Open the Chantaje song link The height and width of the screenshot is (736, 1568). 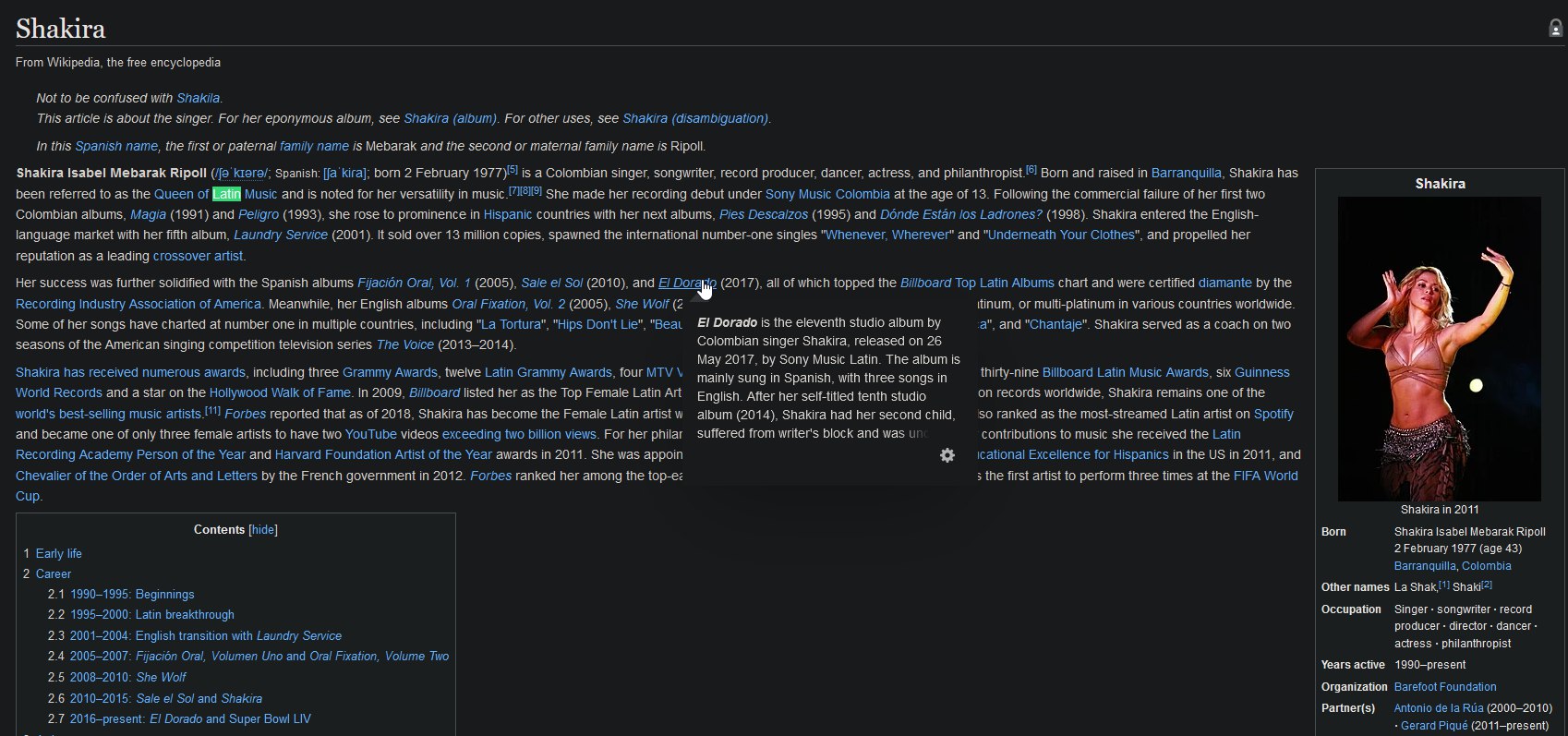click(1055, 324)
